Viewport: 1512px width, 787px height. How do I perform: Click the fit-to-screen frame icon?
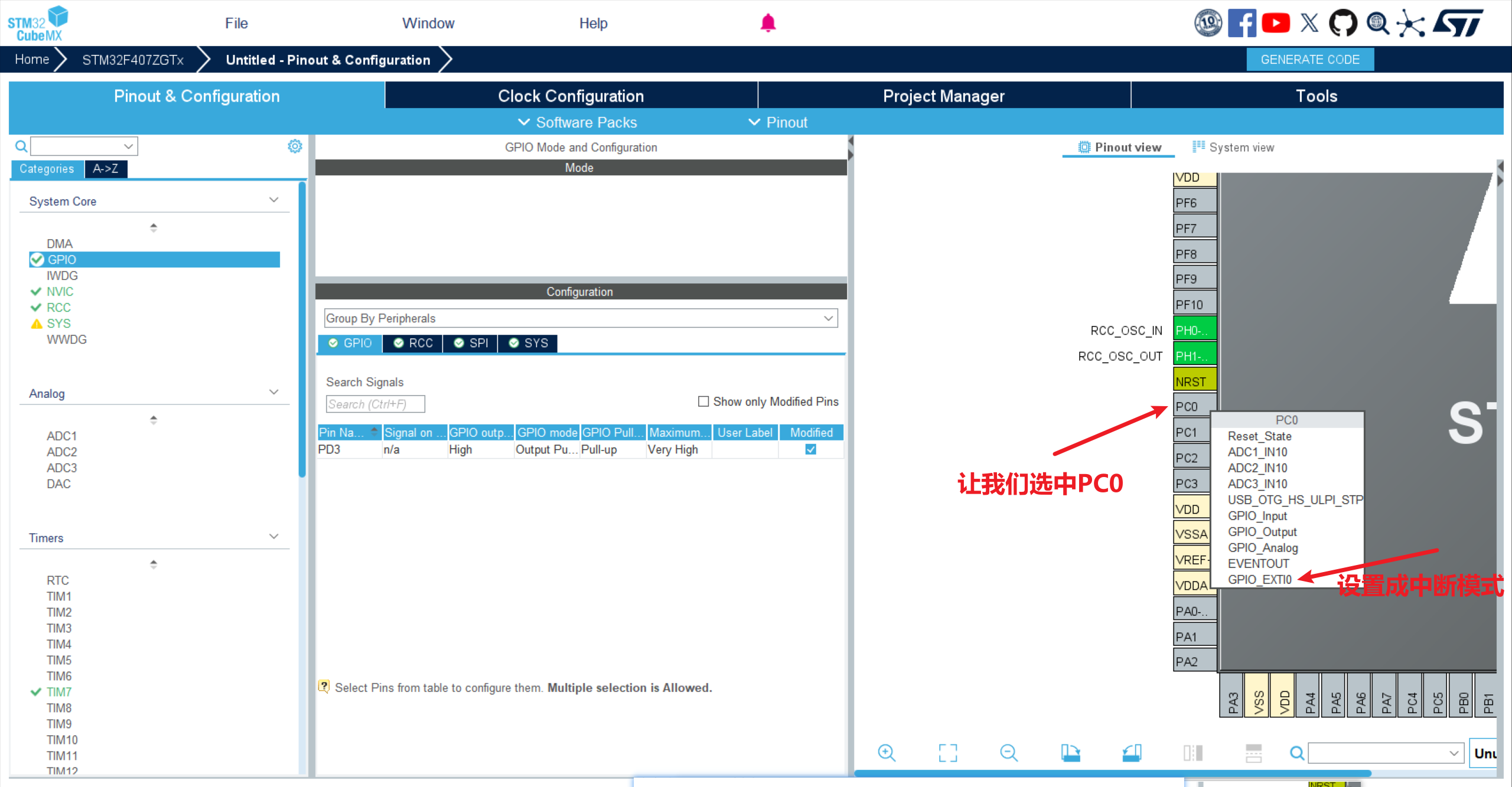click(948, 753)
